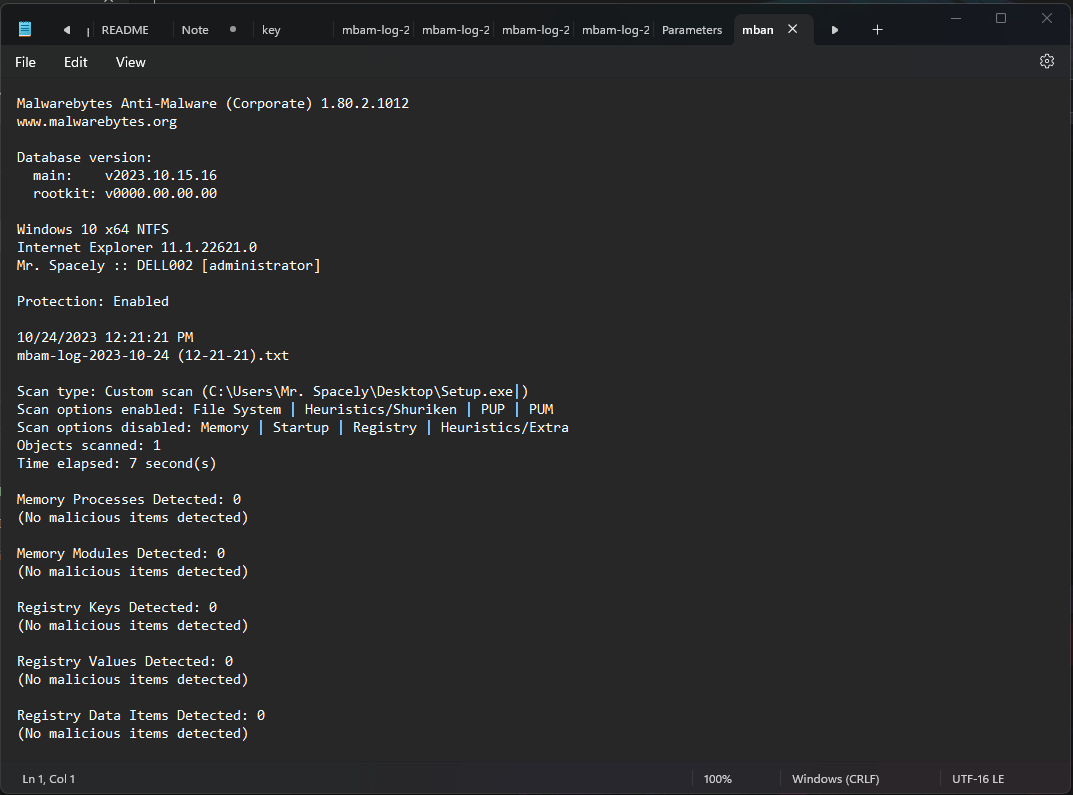Screen dimensions: 1073x795
Task: Click the Ln 1, Col 1 status indicator
Action: 49,779
